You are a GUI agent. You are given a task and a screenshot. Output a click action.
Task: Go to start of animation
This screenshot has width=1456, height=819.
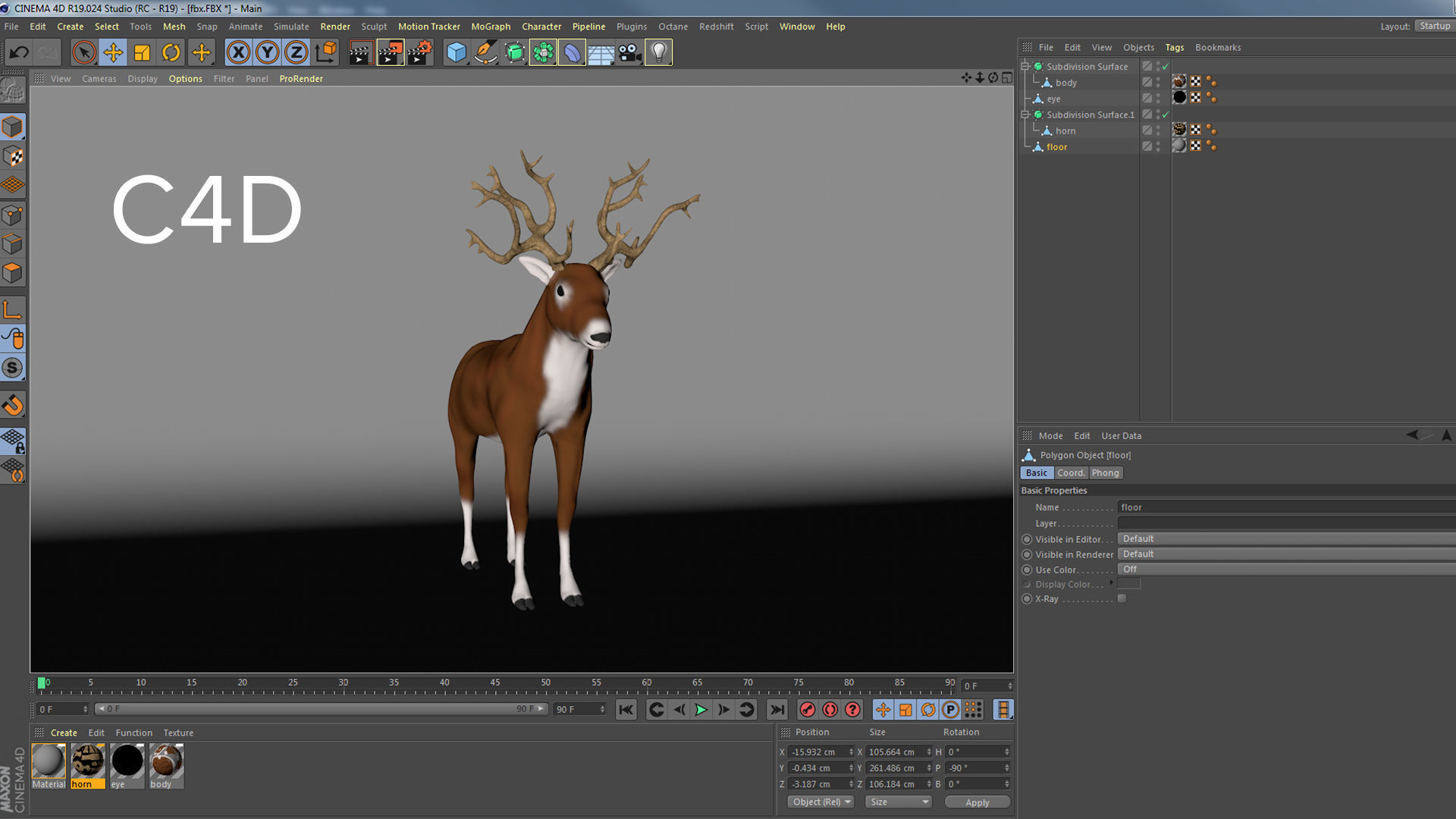[626, 710]
